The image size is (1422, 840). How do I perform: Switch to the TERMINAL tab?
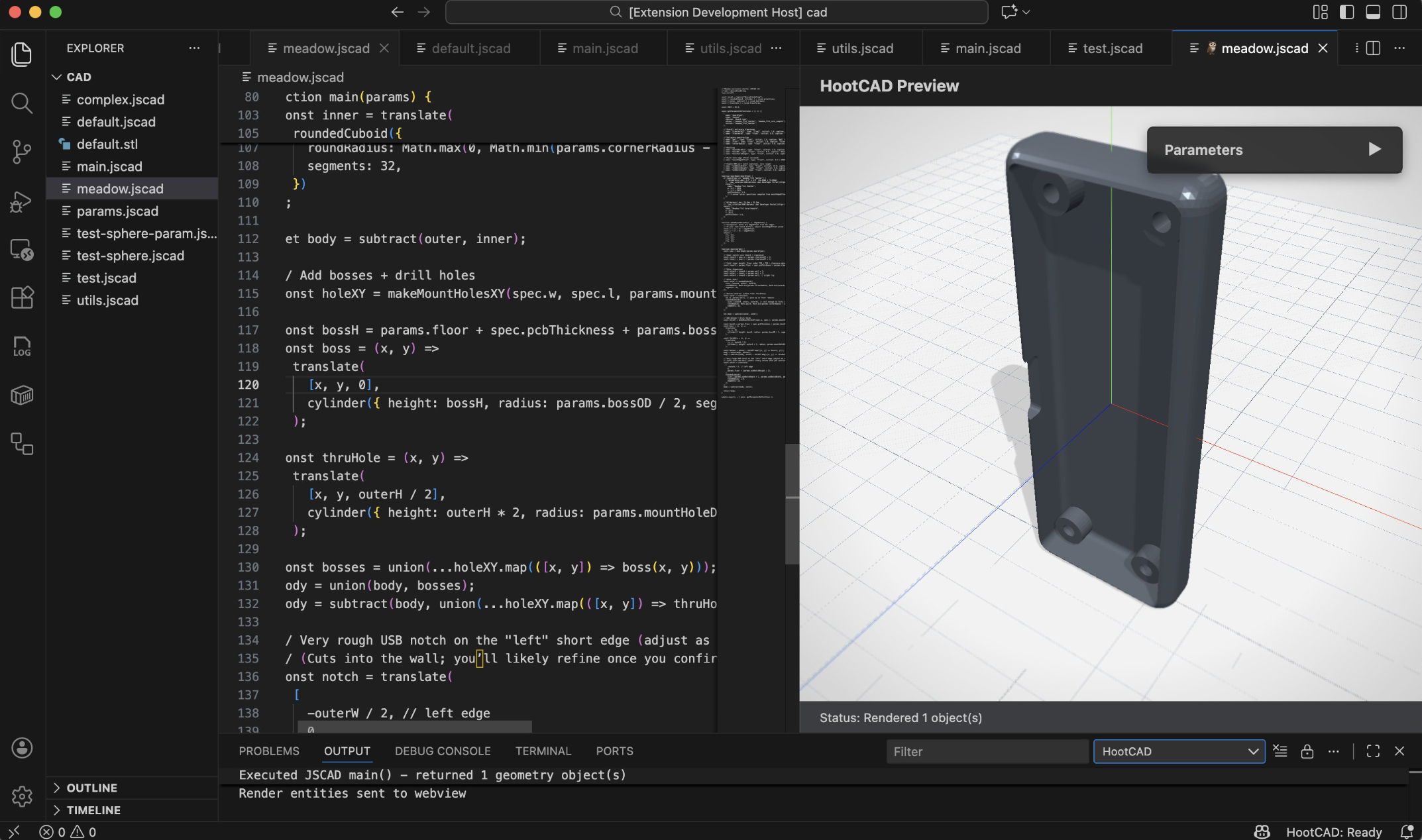pos(543,751)
